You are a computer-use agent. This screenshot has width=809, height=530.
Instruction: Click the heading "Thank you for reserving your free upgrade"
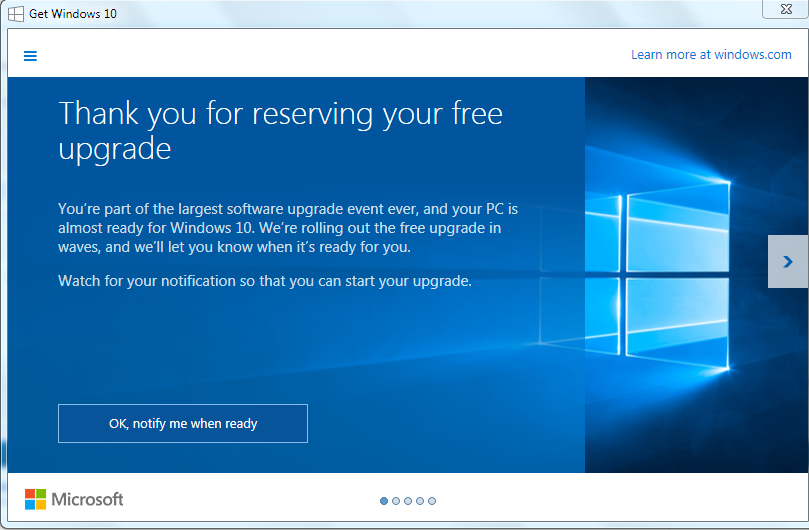pyautogui.click(x=280, y=131)
